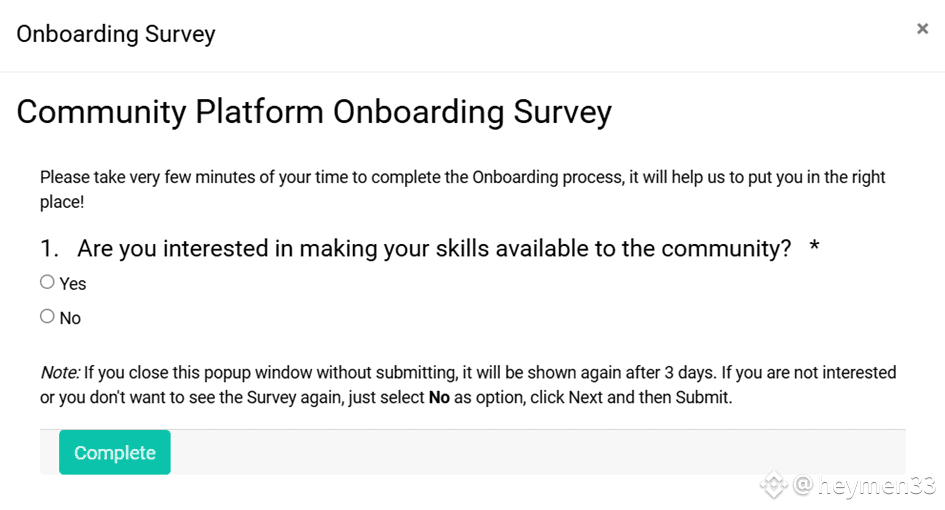Select the No radio button

pyautogui.click(x=47, y=316)
